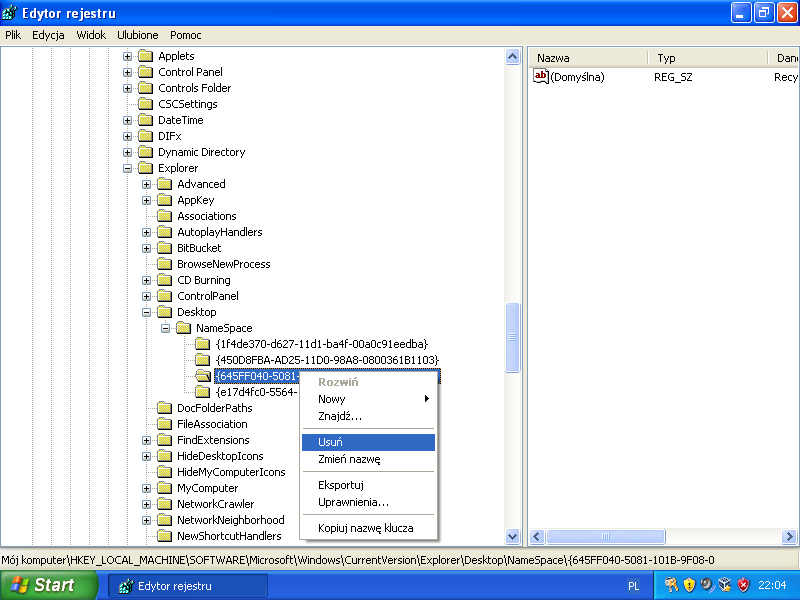Click the Controls Folder folder icon
Image resolution: width=800 pixels, height=600 pixels.
(146, 88)
